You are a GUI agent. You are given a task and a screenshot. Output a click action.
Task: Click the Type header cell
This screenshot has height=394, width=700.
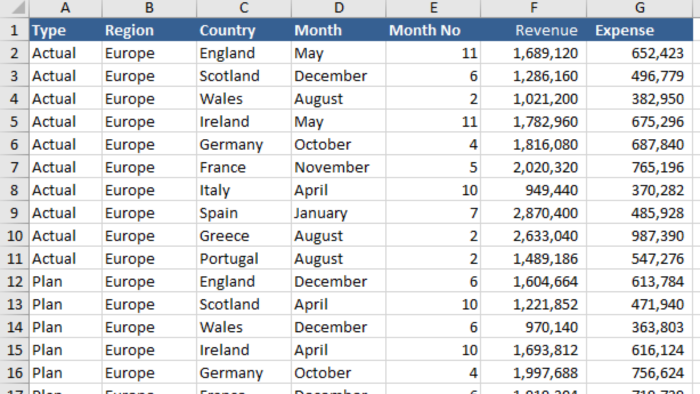click(x=66, y=30)
